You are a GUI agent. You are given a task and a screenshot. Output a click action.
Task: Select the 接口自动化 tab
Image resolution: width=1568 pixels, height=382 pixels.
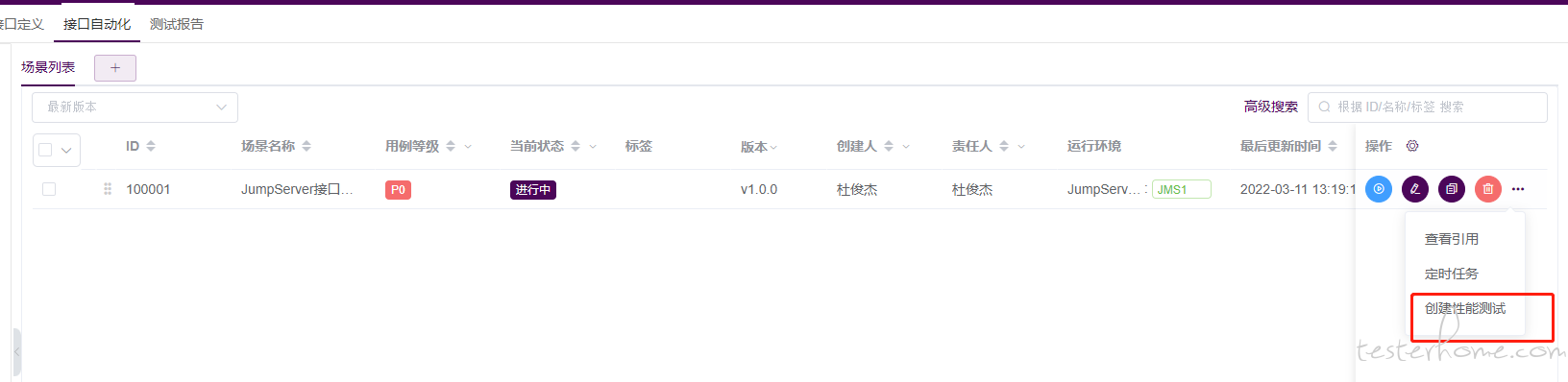click(97, 24)
